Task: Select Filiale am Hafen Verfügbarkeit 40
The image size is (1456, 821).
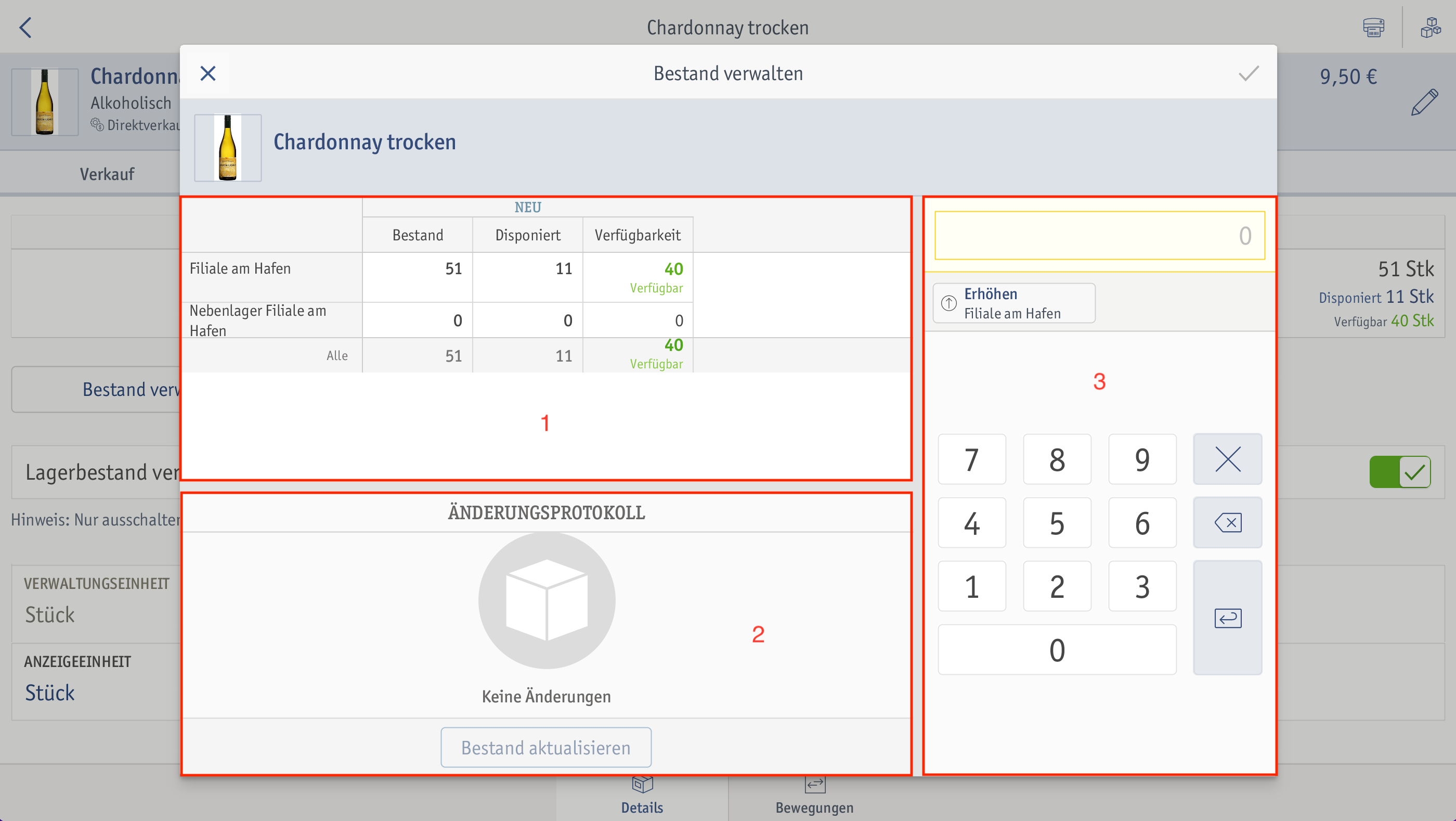Action: coord(638,277)
